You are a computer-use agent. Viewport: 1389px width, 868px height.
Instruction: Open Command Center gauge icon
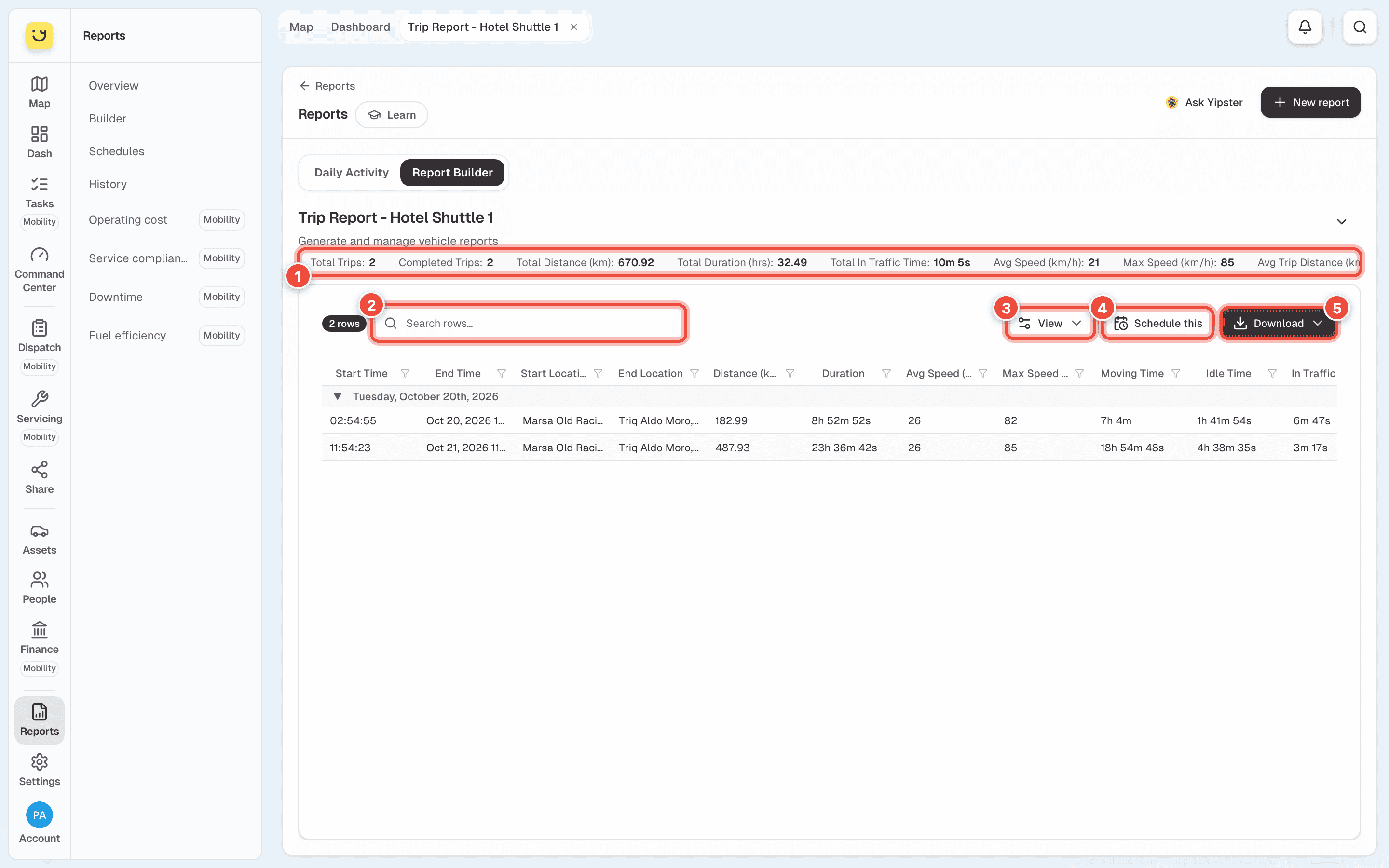click(39, 255)
